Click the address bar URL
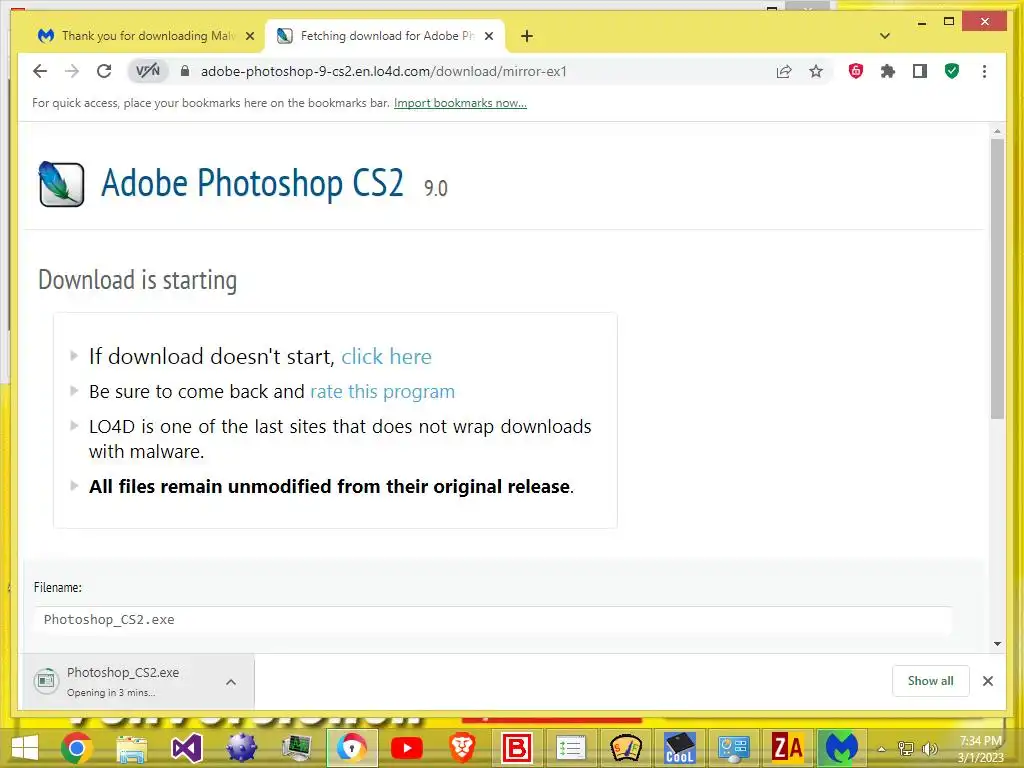The width and height of the screenshot is (1024, 768). [x=383, y=71]
